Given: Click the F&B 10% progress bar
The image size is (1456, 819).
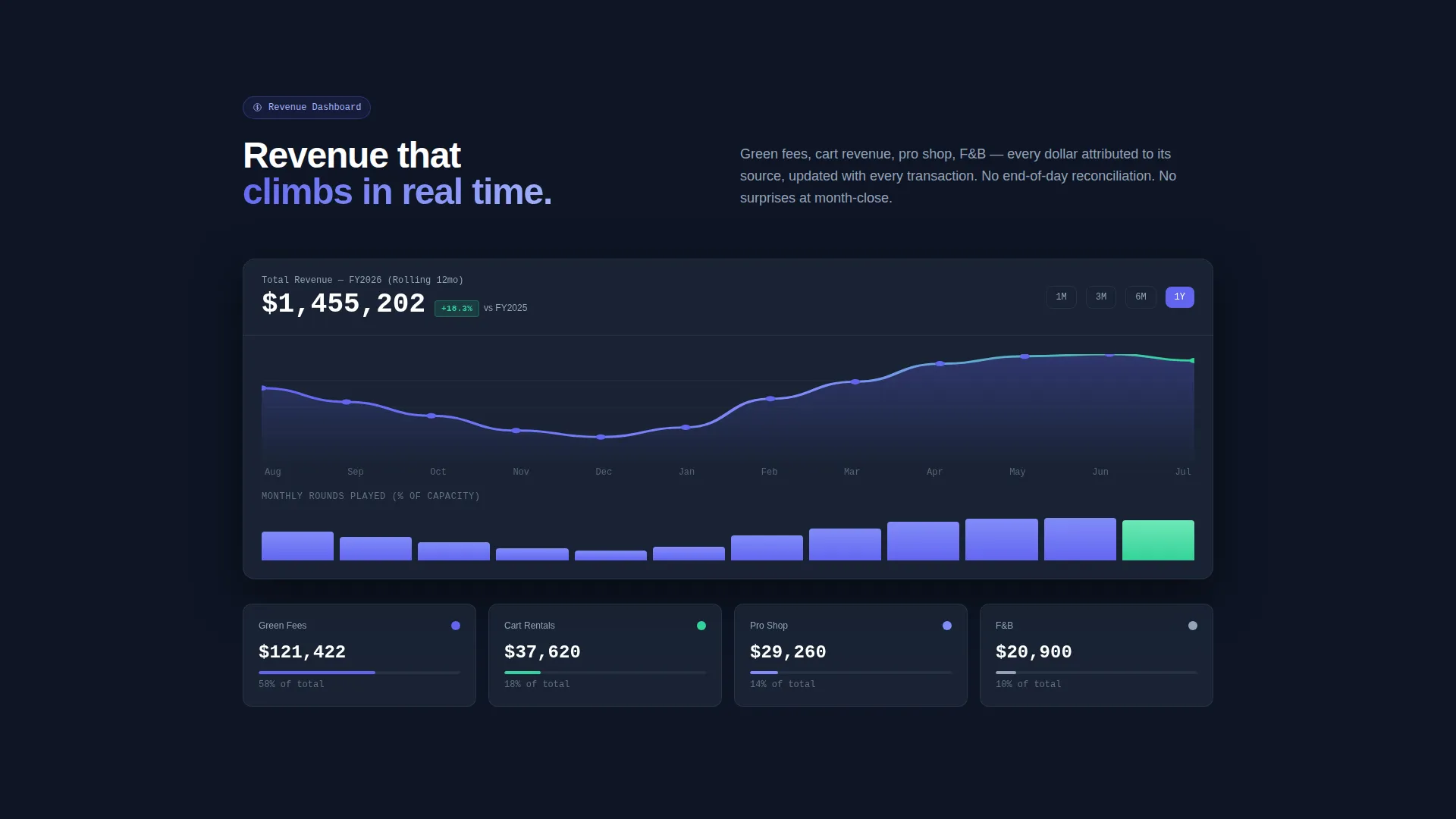Looking at the screenshot, I should pyautogui.click(x=1097, y=673).
